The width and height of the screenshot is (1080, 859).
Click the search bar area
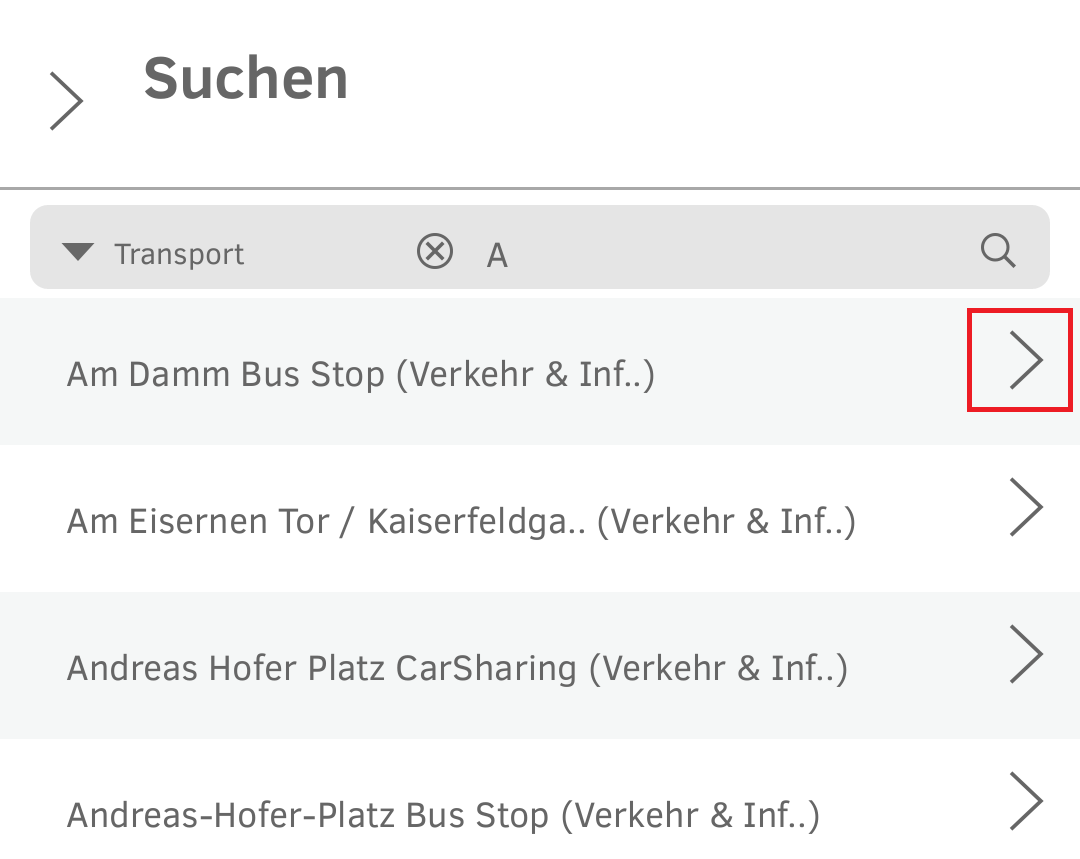pyautogui.click(x=540, y=246)
